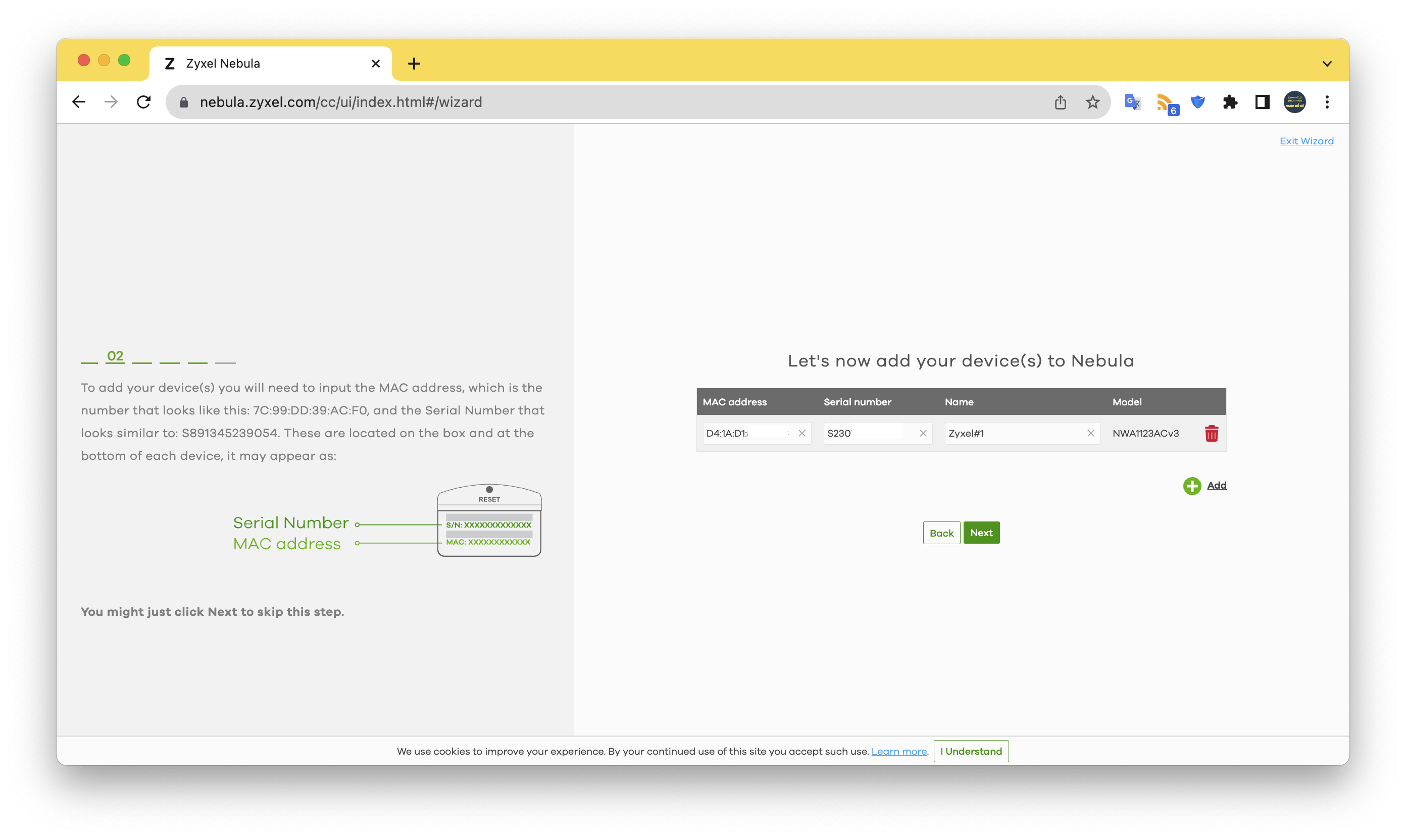
Task: Open the browser extensions puzzle menu
Action: [x=1230, y=102]
